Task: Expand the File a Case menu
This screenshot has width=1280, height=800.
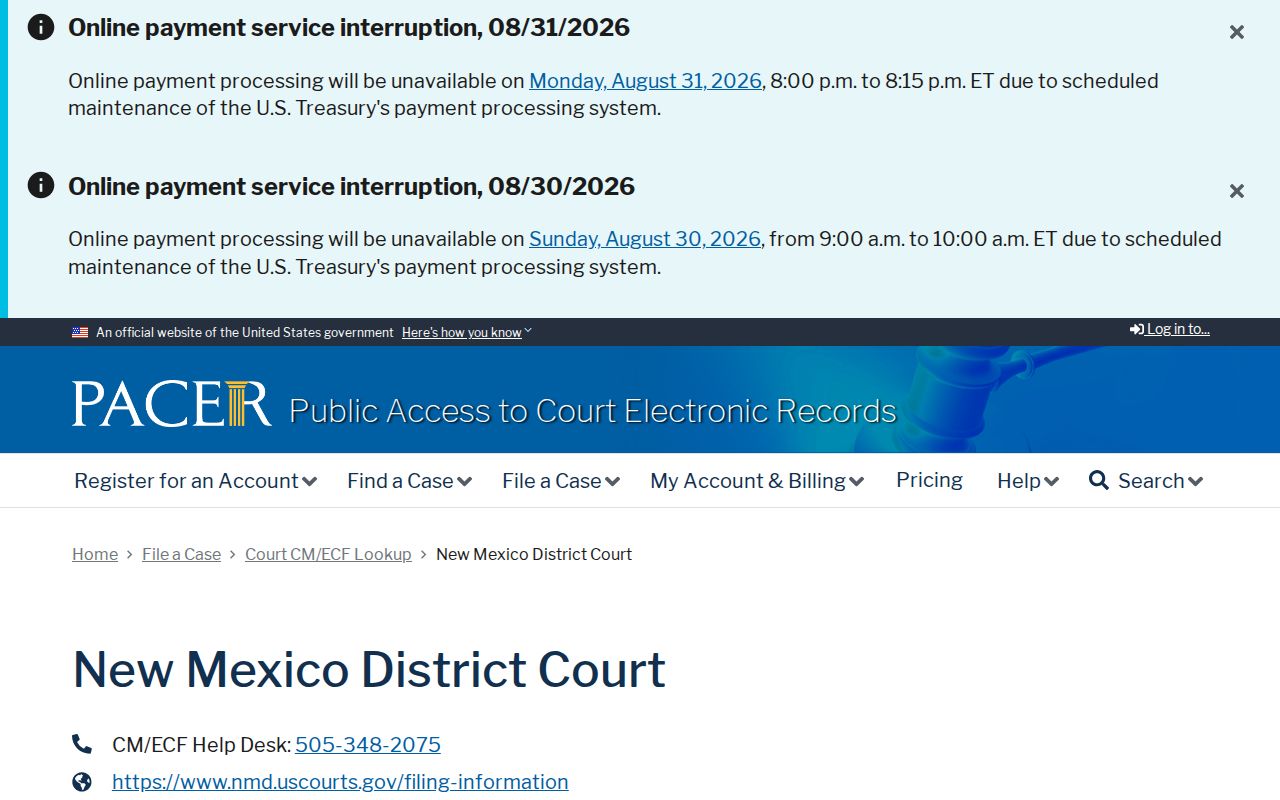Action: coord(561,481)
